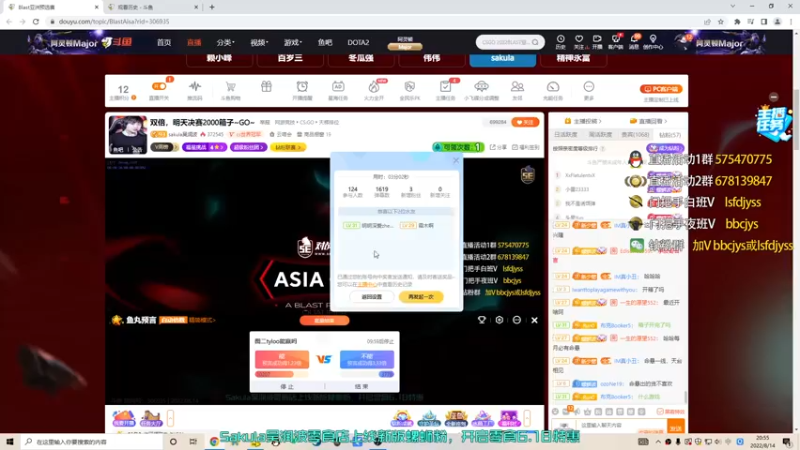The height and width of the screenshot is (450, 800).
Task: Open the checklist streamer task icon
Action: coord(445,86)
